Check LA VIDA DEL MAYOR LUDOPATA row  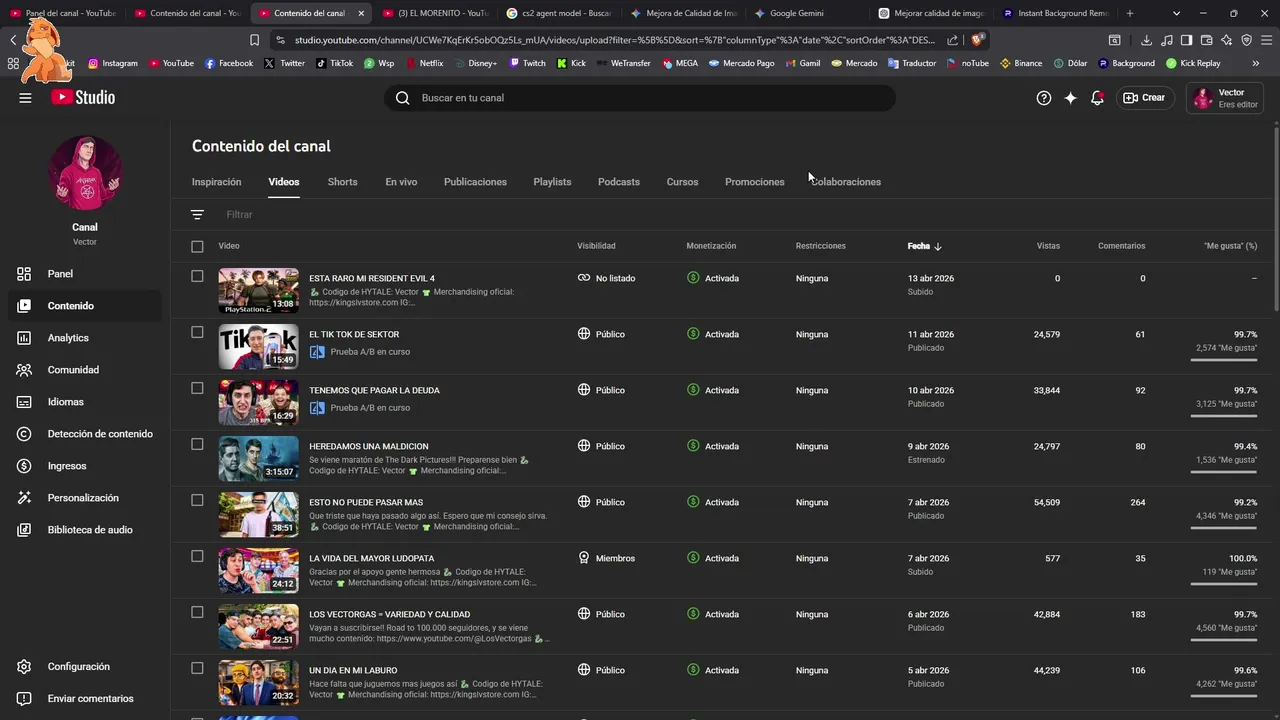click(197, 556)
